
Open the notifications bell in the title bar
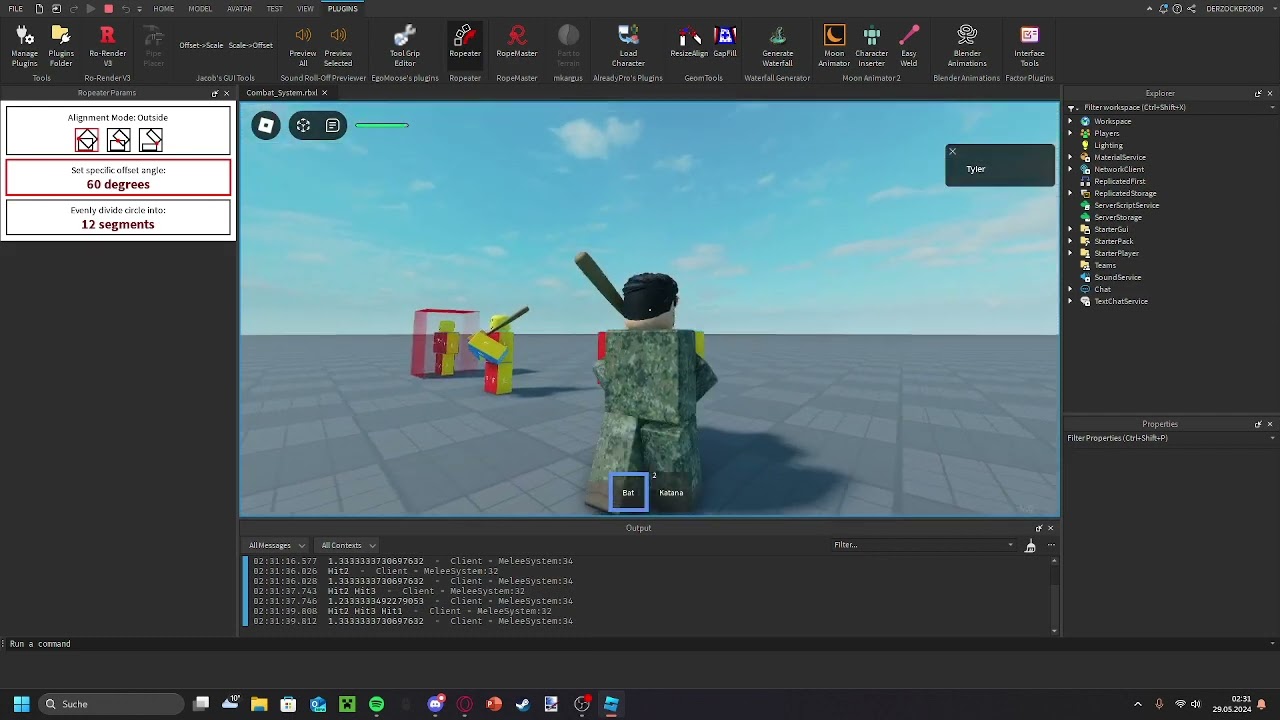pos(1163,9)
